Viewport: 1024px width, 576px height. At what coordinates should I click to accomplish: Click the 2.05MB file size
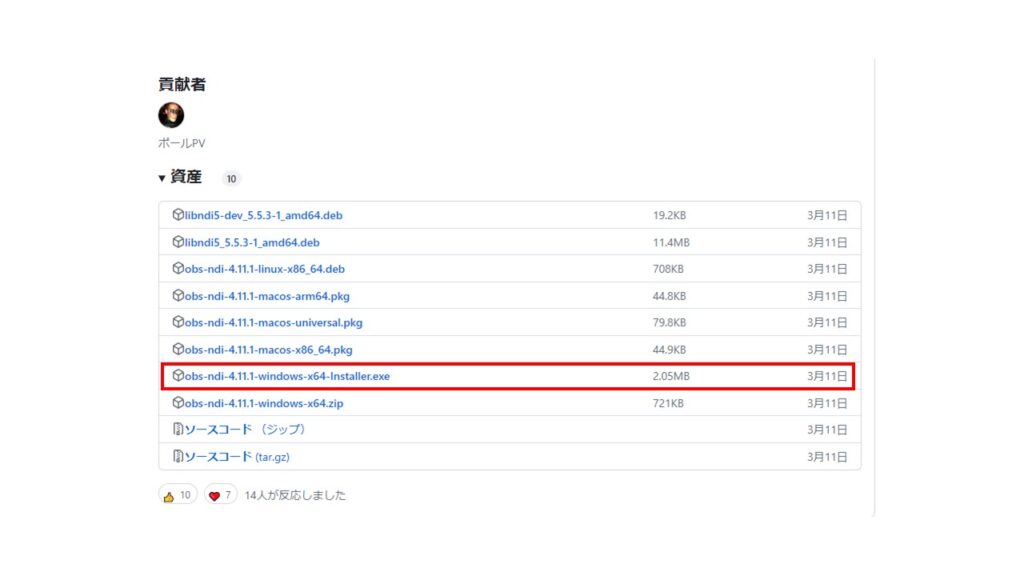(671, 376)
